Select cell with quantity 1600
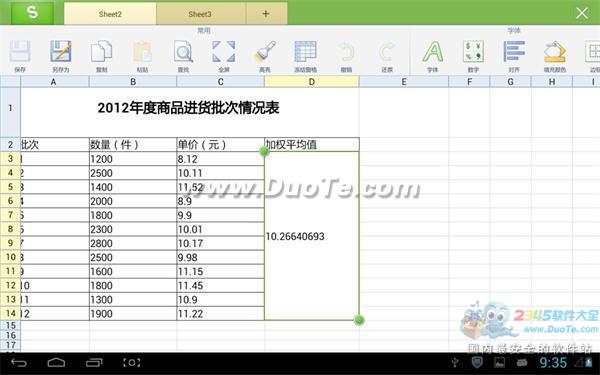 133,271
